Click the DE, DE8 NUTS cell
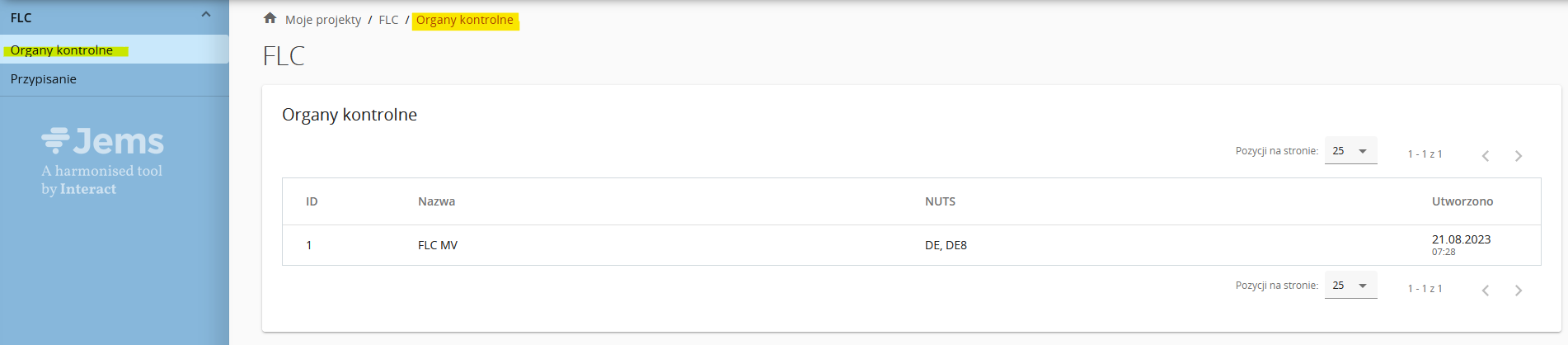1568x345 pixels. [x=946, y=245]
